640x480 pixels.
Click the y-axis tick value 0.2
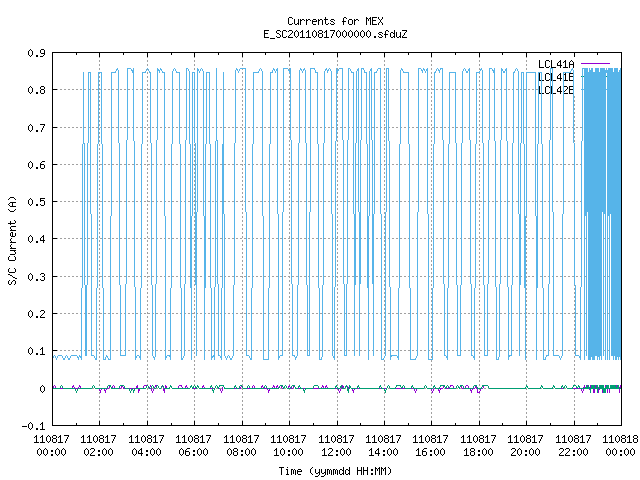coord(36,314)
